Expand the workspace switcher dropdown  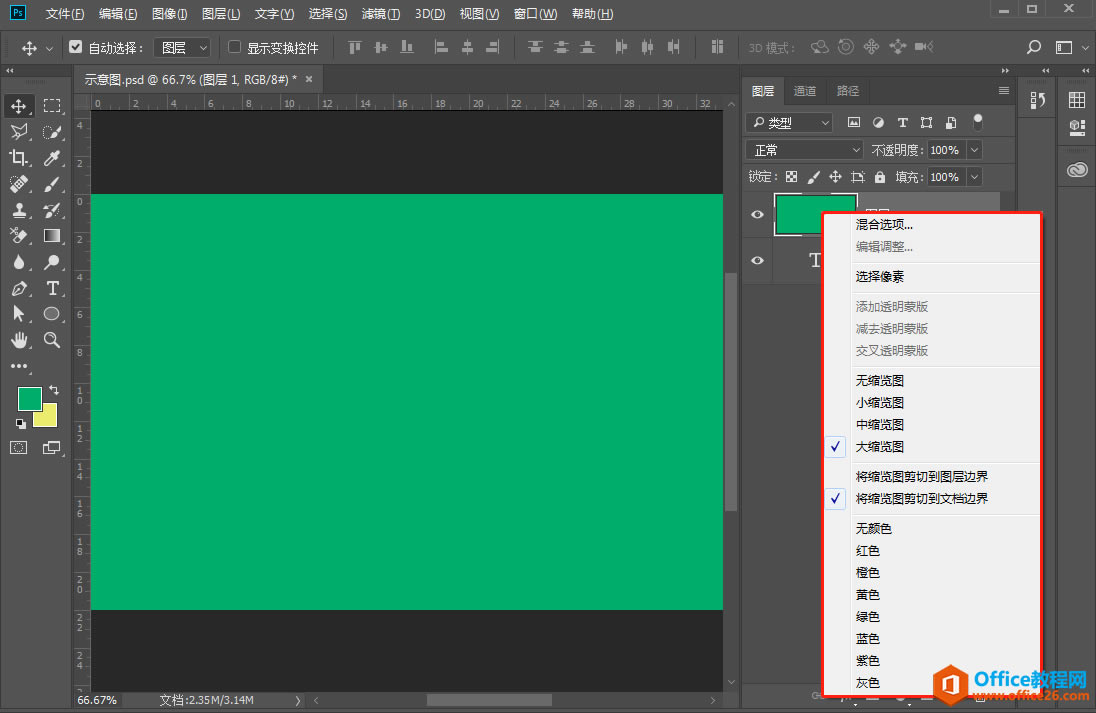pos(1086,48)
